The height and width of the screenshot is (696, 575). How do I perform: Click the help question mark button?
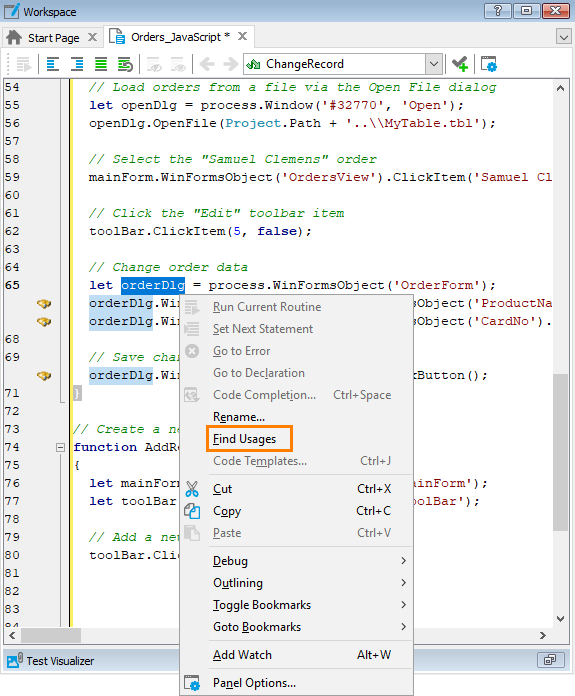point(497,11)
